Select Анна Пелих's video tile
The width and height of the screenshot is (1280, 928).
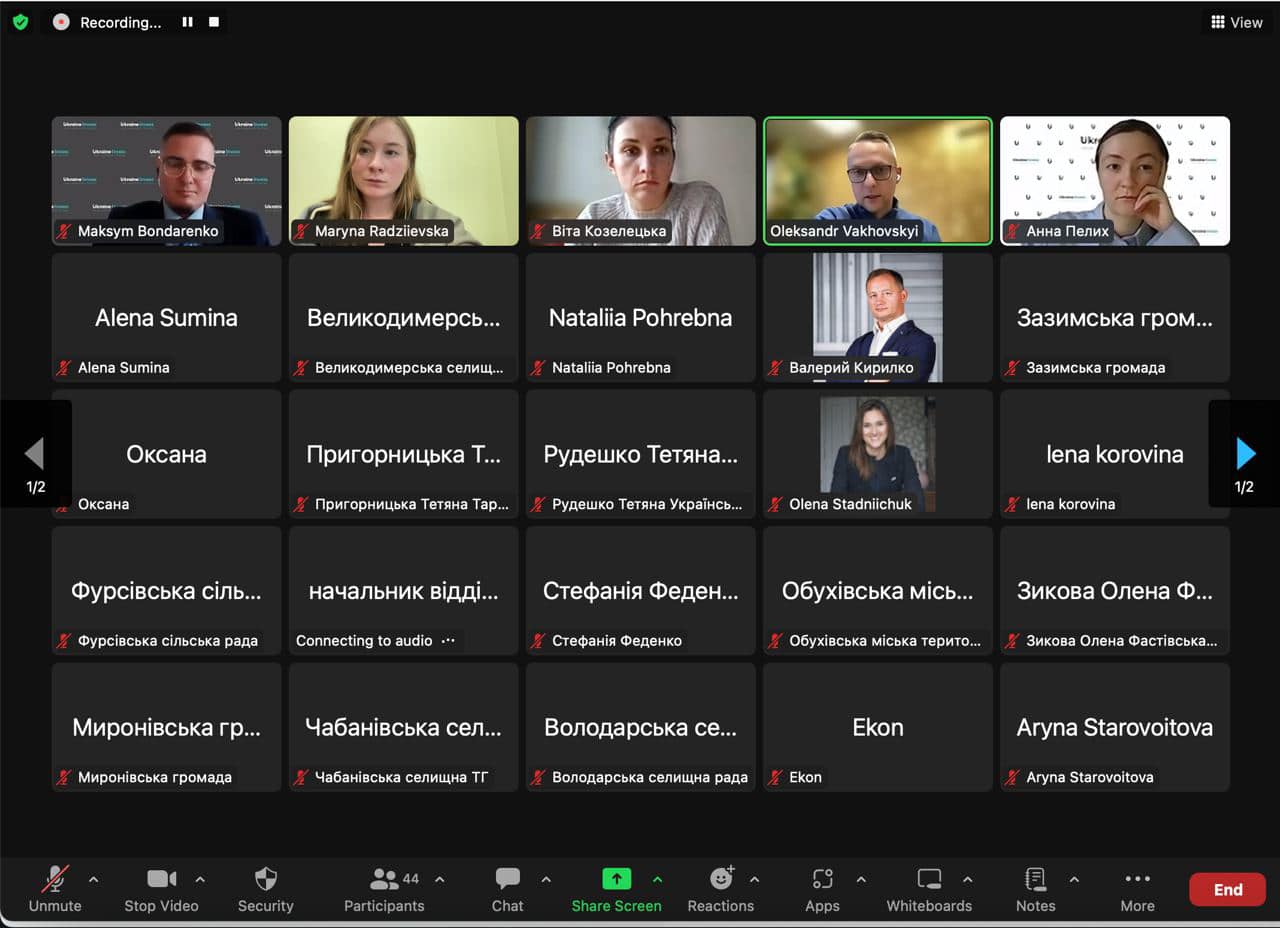[x=1115, y=181]
